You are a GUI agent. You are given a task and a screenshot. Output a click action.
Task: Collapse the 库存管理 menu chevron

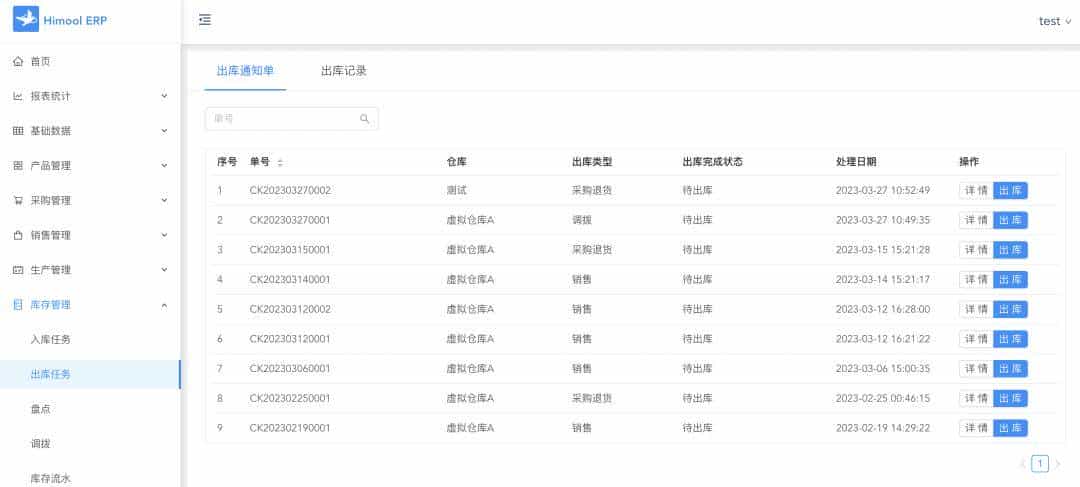(x=164, y=304)
